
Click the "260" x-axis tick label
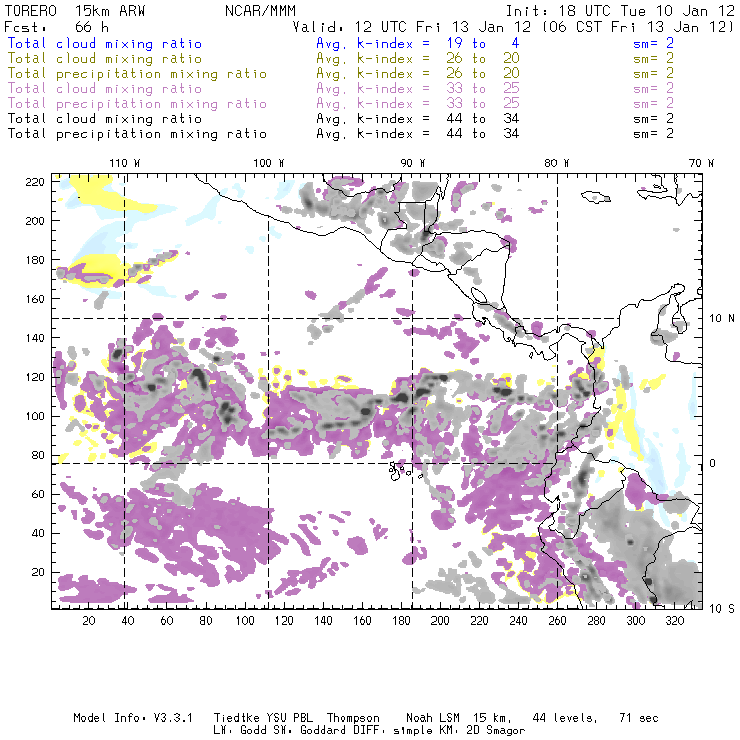click(557, 621)
